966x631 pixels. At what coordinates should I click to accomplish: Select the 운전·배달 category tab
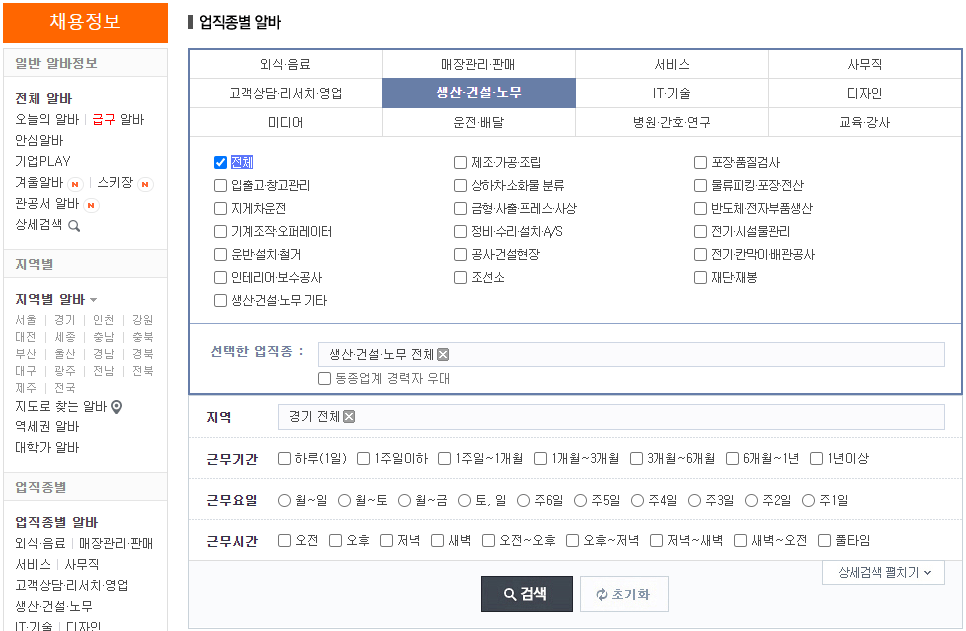(479, 122)
